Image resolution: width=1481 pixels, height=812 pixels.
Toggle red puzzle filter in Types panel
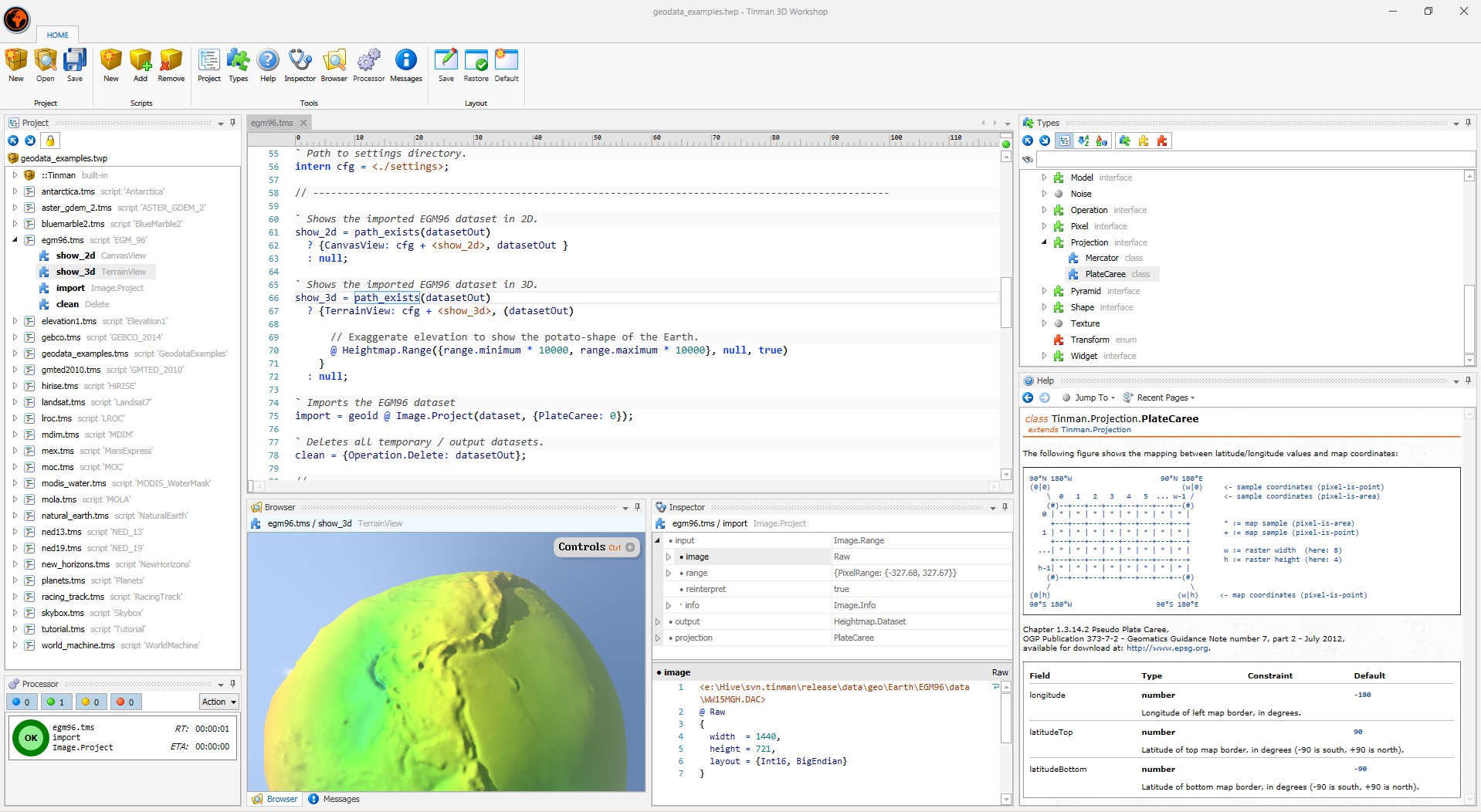(1162, 140)
